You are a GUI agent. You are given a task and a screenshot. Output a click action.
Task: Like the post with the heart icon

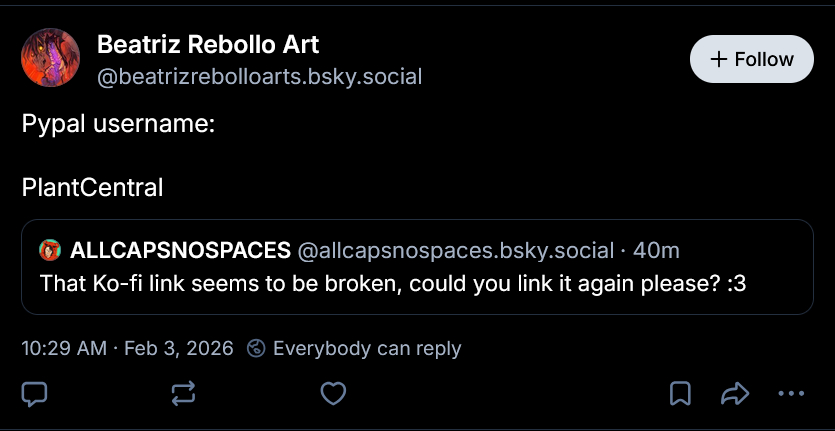(x=333, y=394)
